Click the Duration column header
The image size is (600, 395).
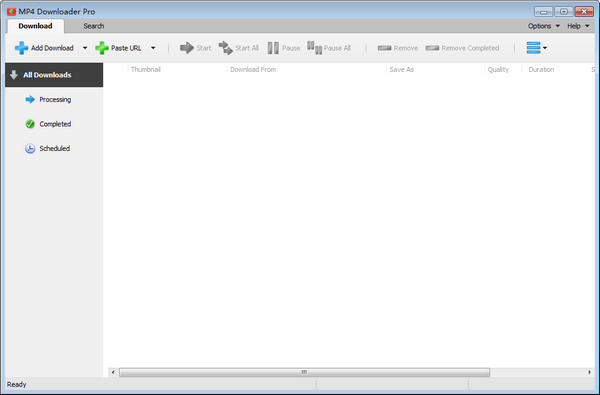pyautogui.click(x=541, y=69)
